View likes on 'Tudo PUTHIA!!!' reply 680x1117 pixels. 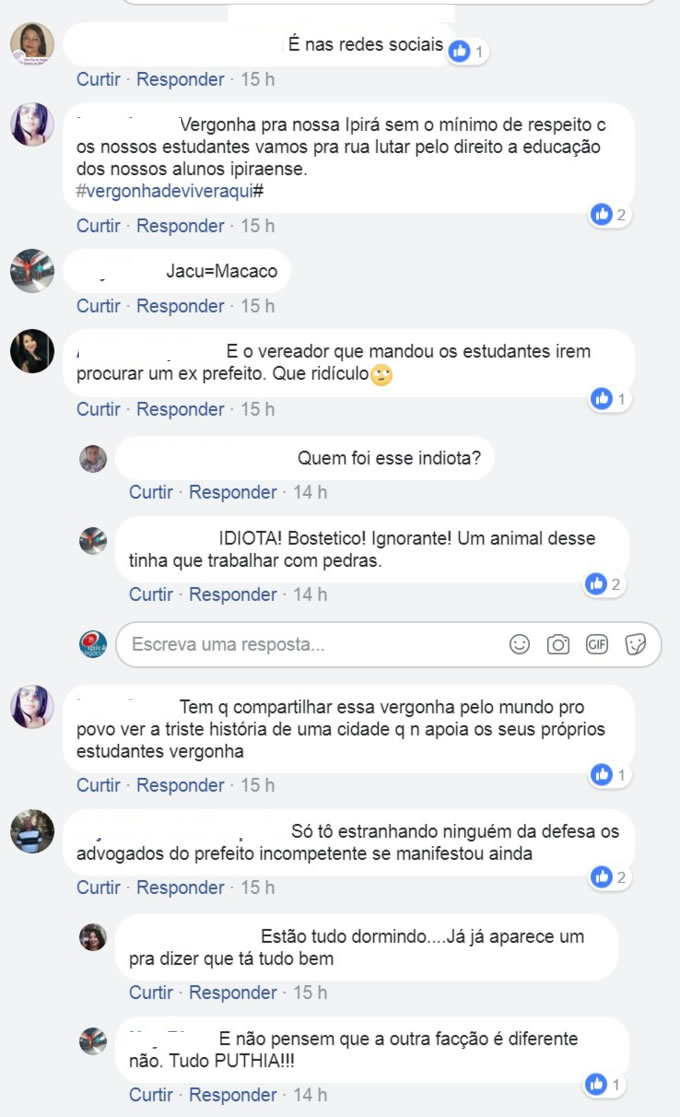[x=603, y=1084]
